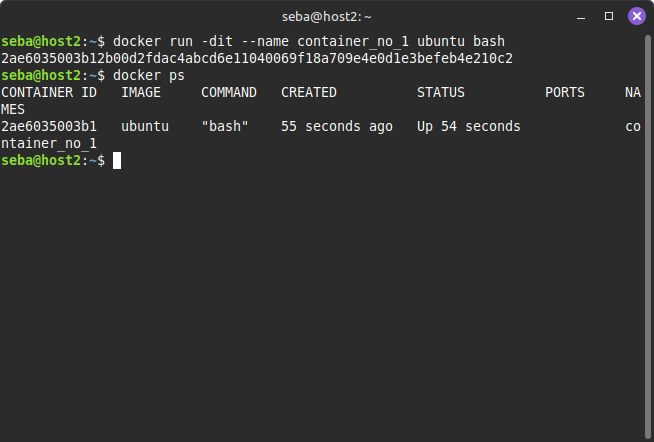This screenshot has width=654, height=442.
Task: Click the COMMAND column header
Action: [x=229, y=92]
